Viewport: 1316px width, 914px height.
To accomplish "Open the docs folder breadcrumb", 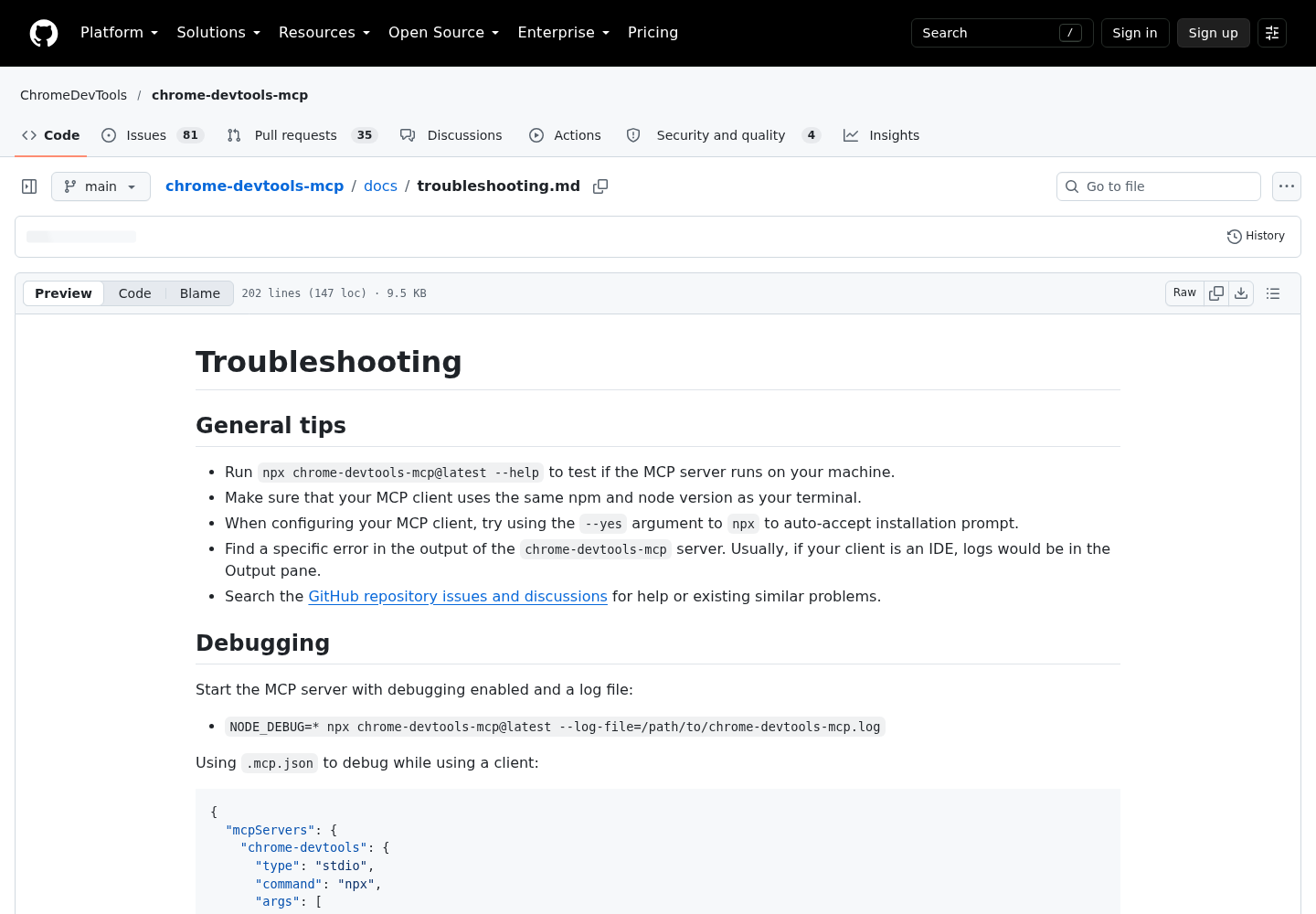I will coord(380,186).
